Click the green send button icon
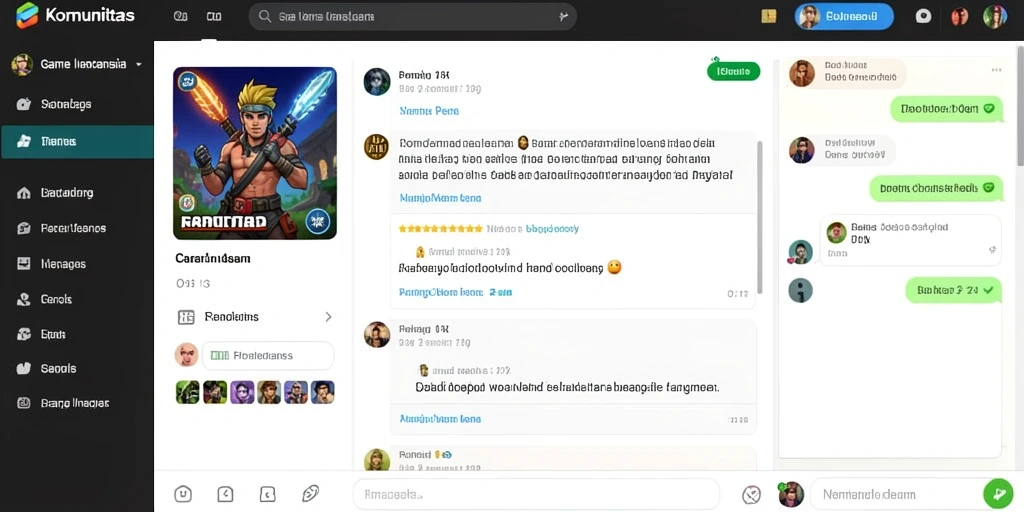 [x=997, y=494]
